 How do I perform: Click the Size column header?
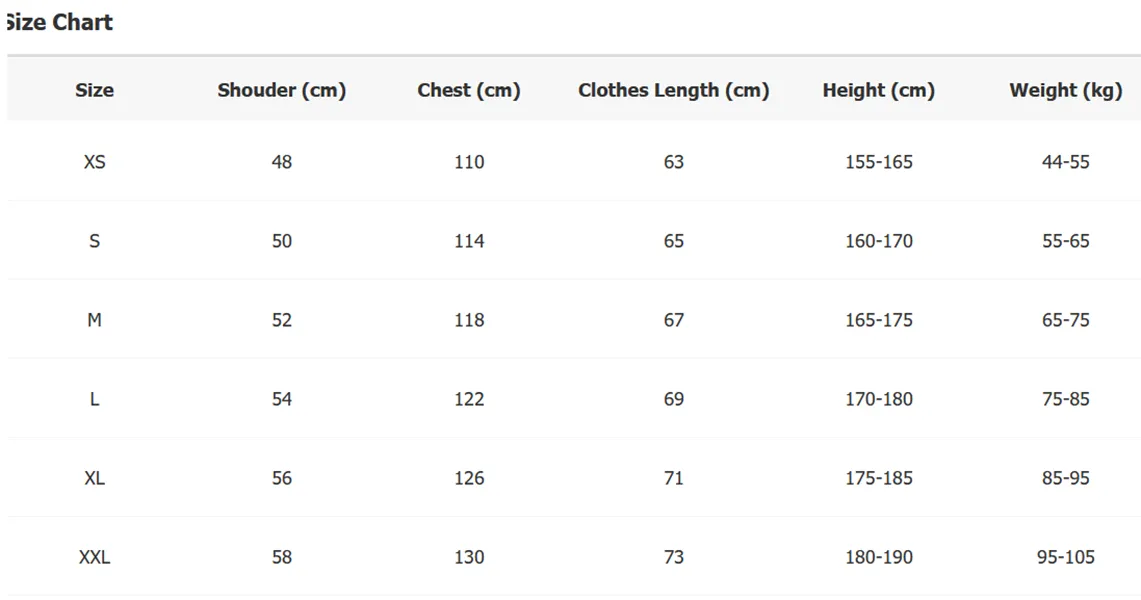click(94, 90)
